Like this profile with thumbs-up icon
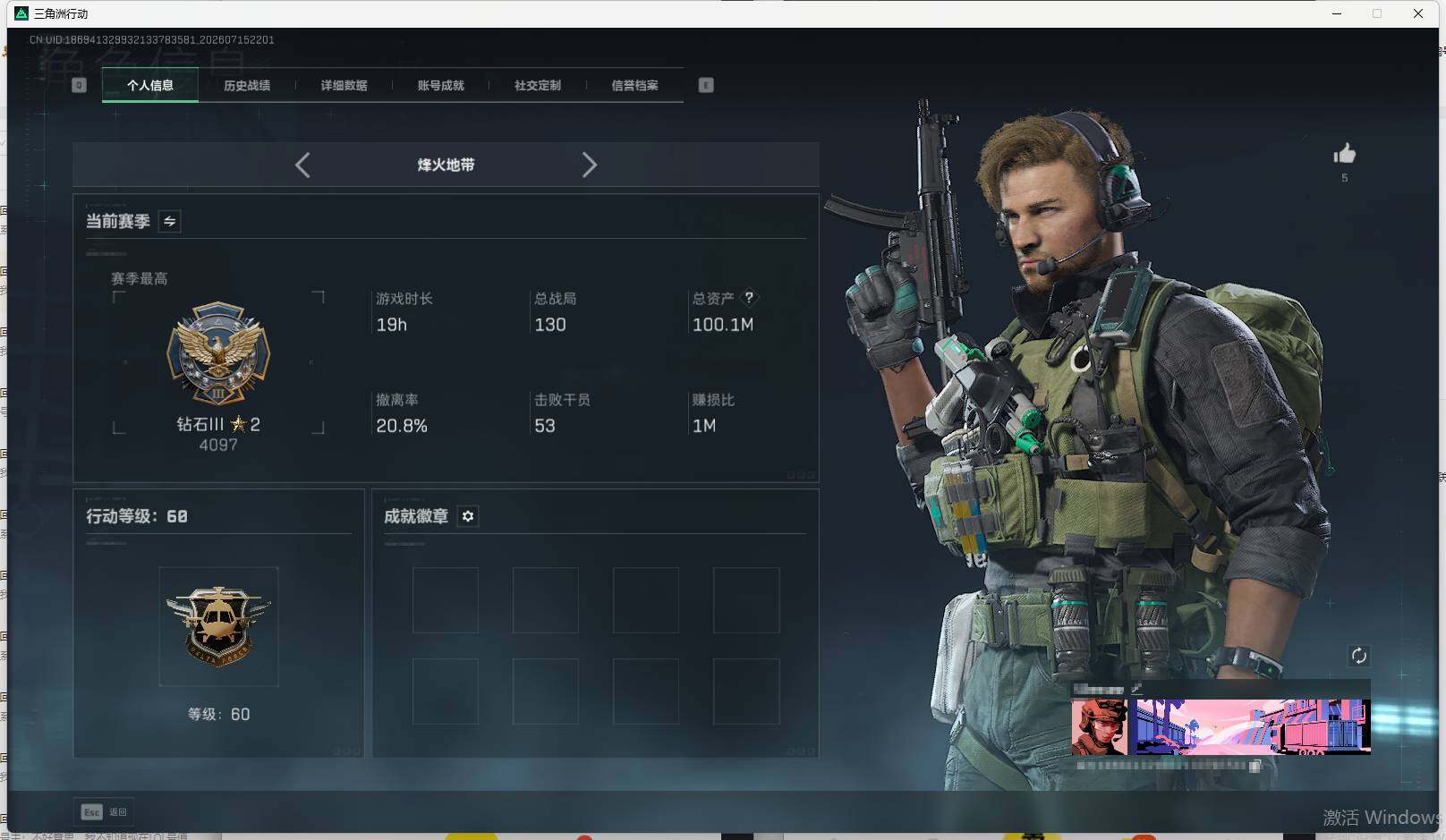Viewport: 1446px width, 840px height. pos(1344,154)
